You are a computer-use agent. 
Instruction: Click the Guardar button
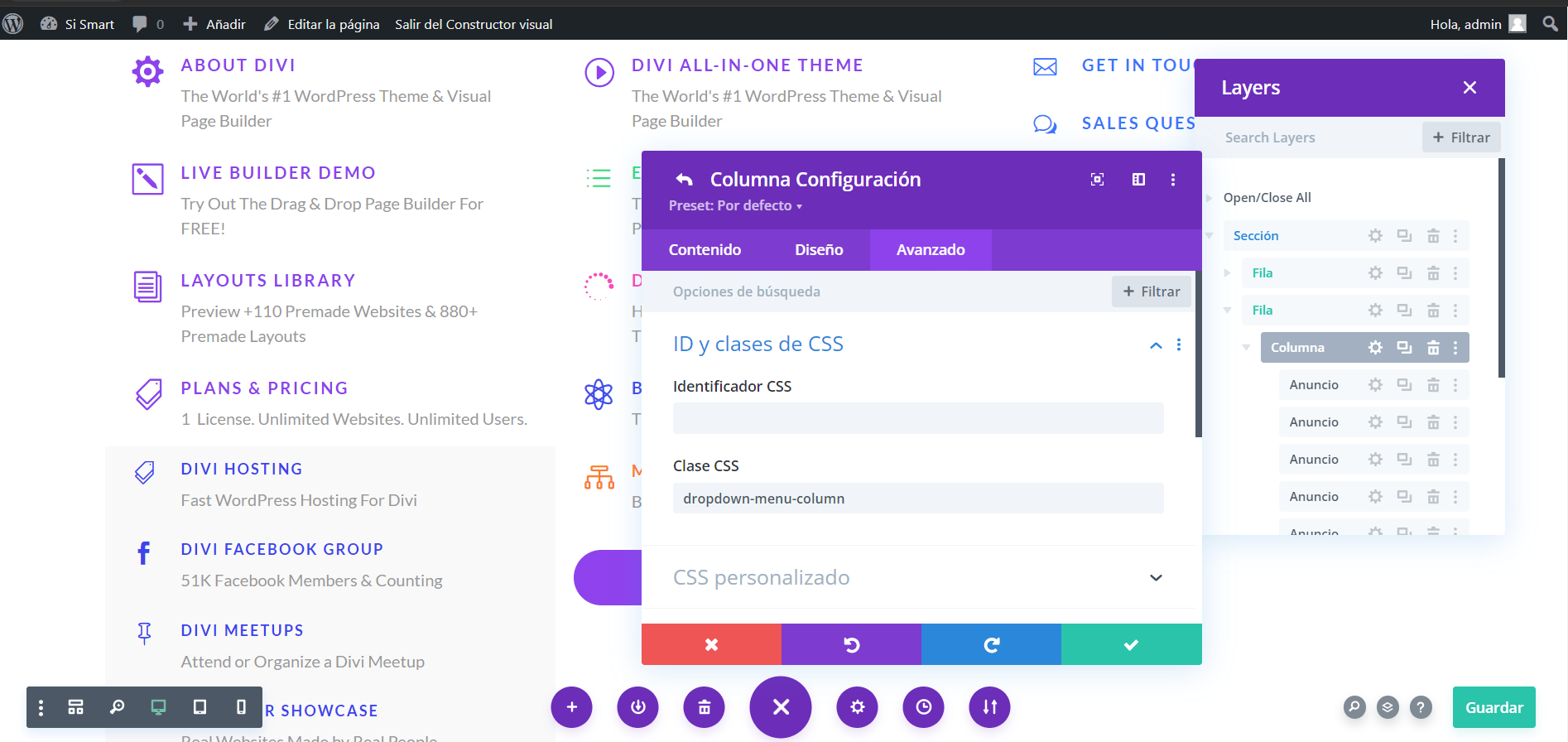click(x=1493, y=707)
